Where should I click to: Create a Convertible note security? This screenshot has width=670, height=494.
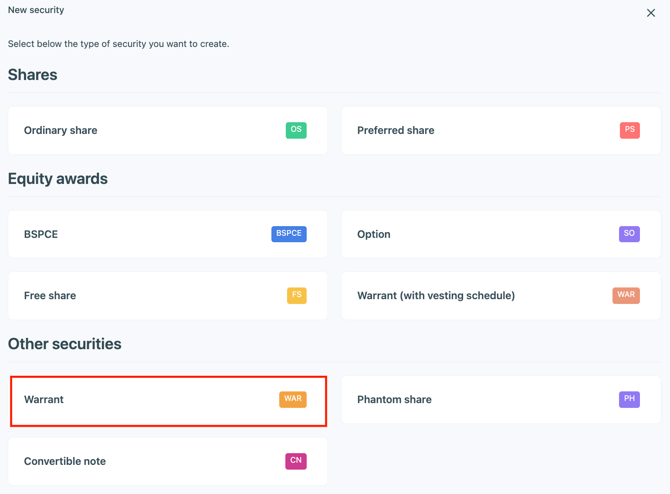[65, 462]
